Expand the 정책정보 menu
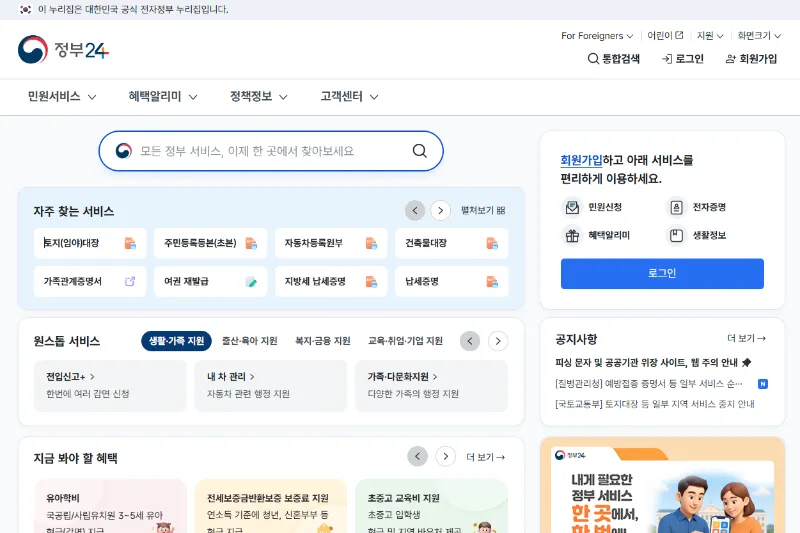 (259, 96)
